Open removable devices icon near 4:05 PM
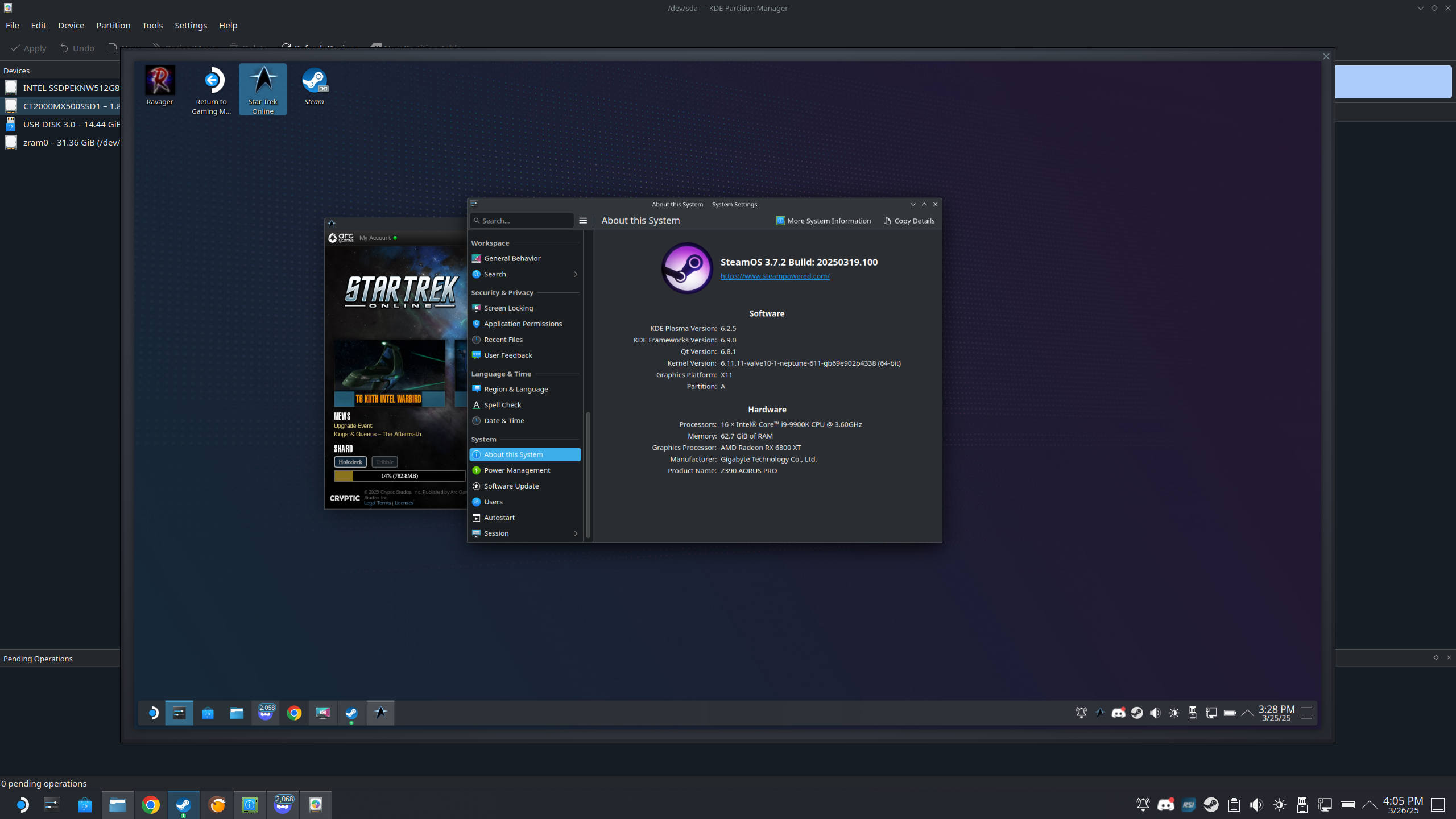The width and height of the screenshot is (1456, 819). (1302, 805)
